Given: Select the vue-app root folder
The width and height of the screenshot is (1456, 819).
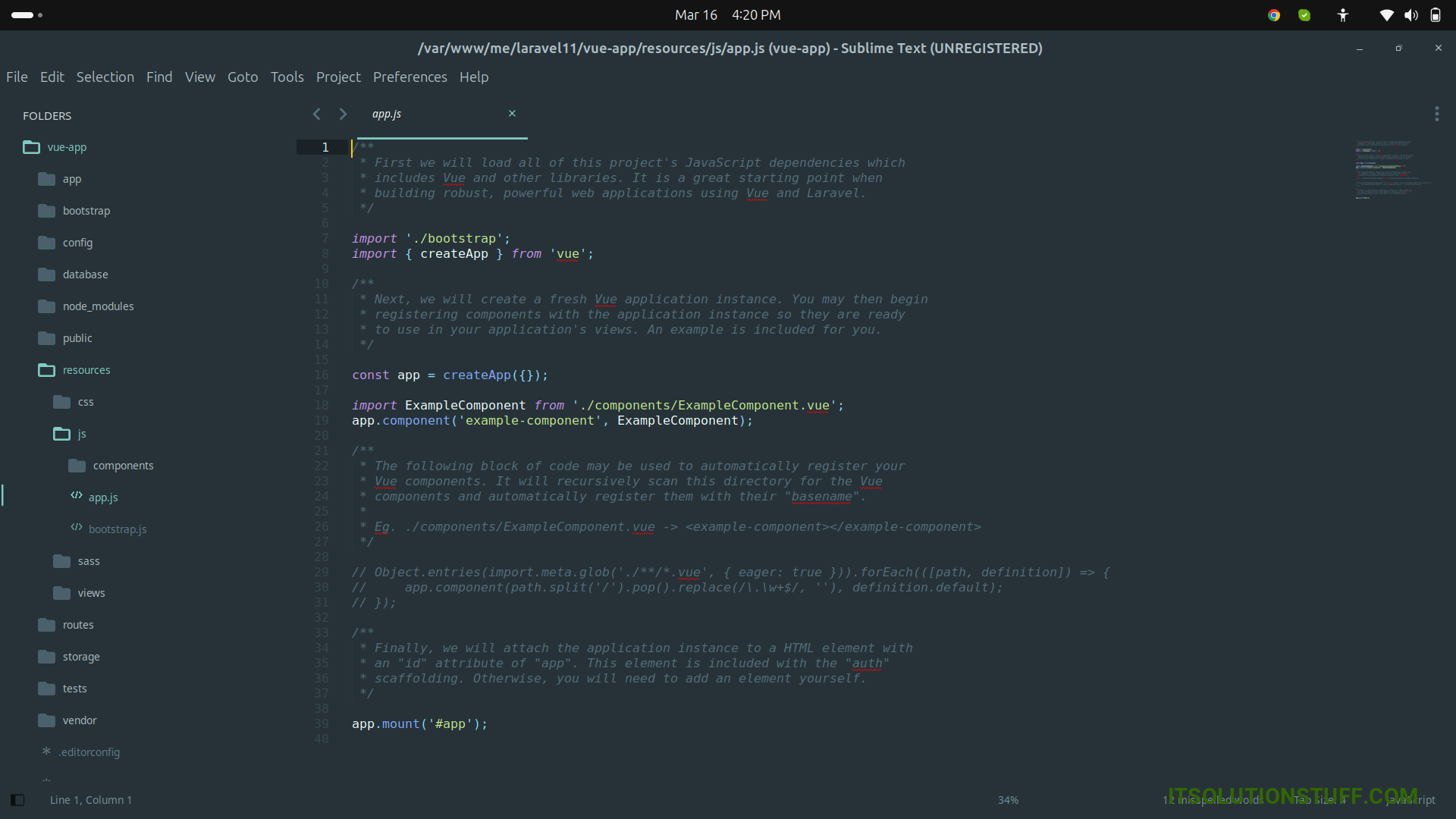Looking at the screenshot, I should 66,147.
